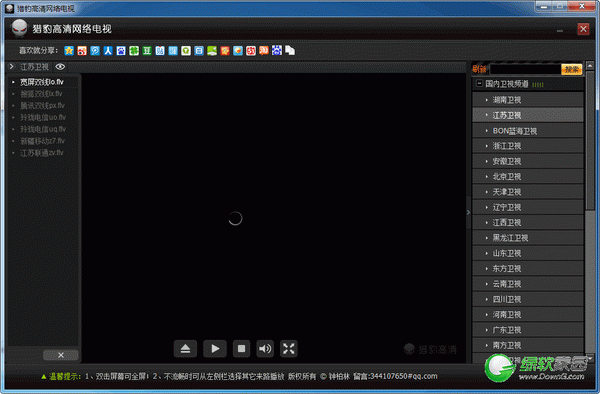
Task: Click the channel list scrollbar thumb
Action: pos(590,140)
